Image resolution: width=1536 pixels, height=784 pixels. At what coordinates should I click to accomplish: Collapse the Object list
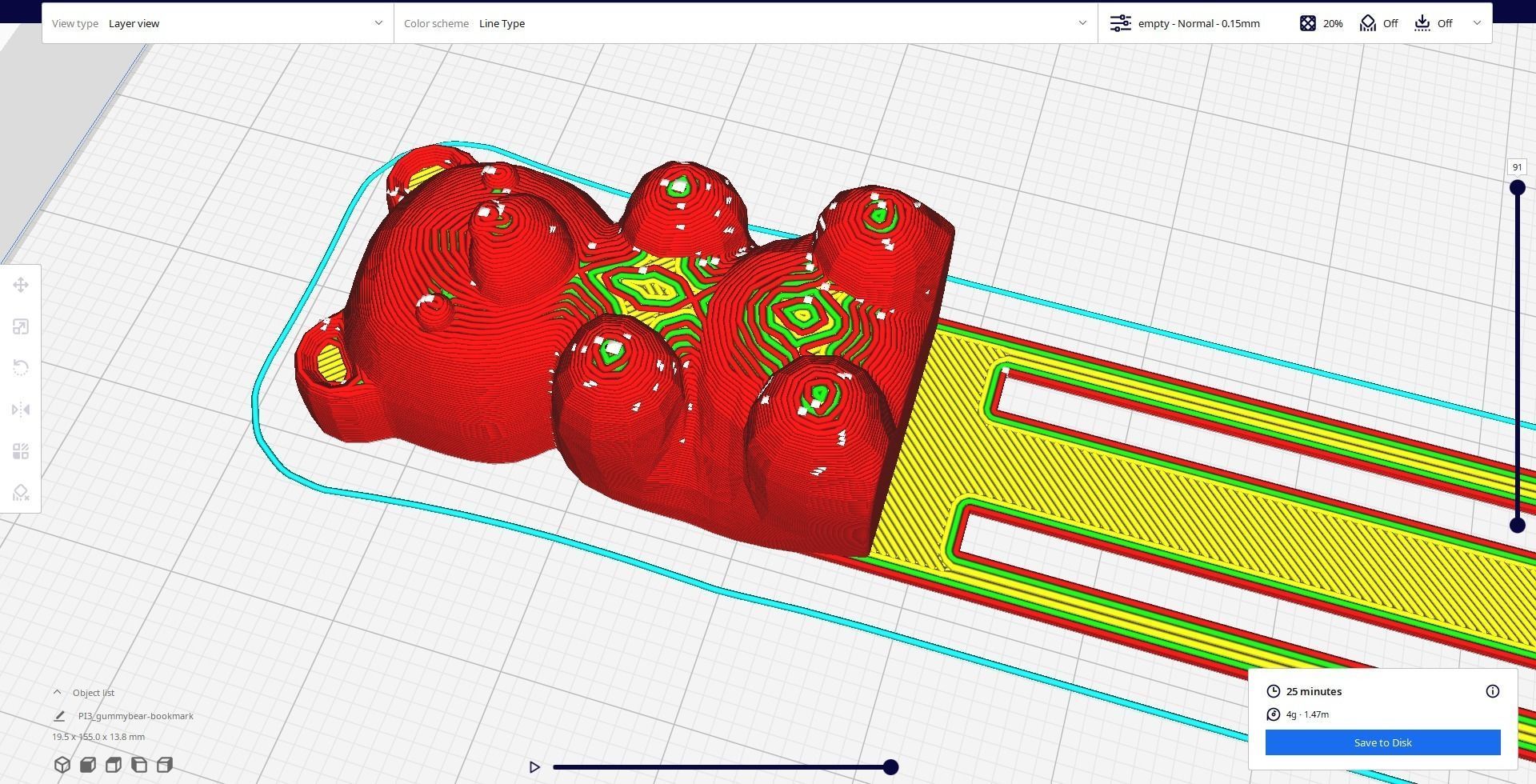pos(57,693)
